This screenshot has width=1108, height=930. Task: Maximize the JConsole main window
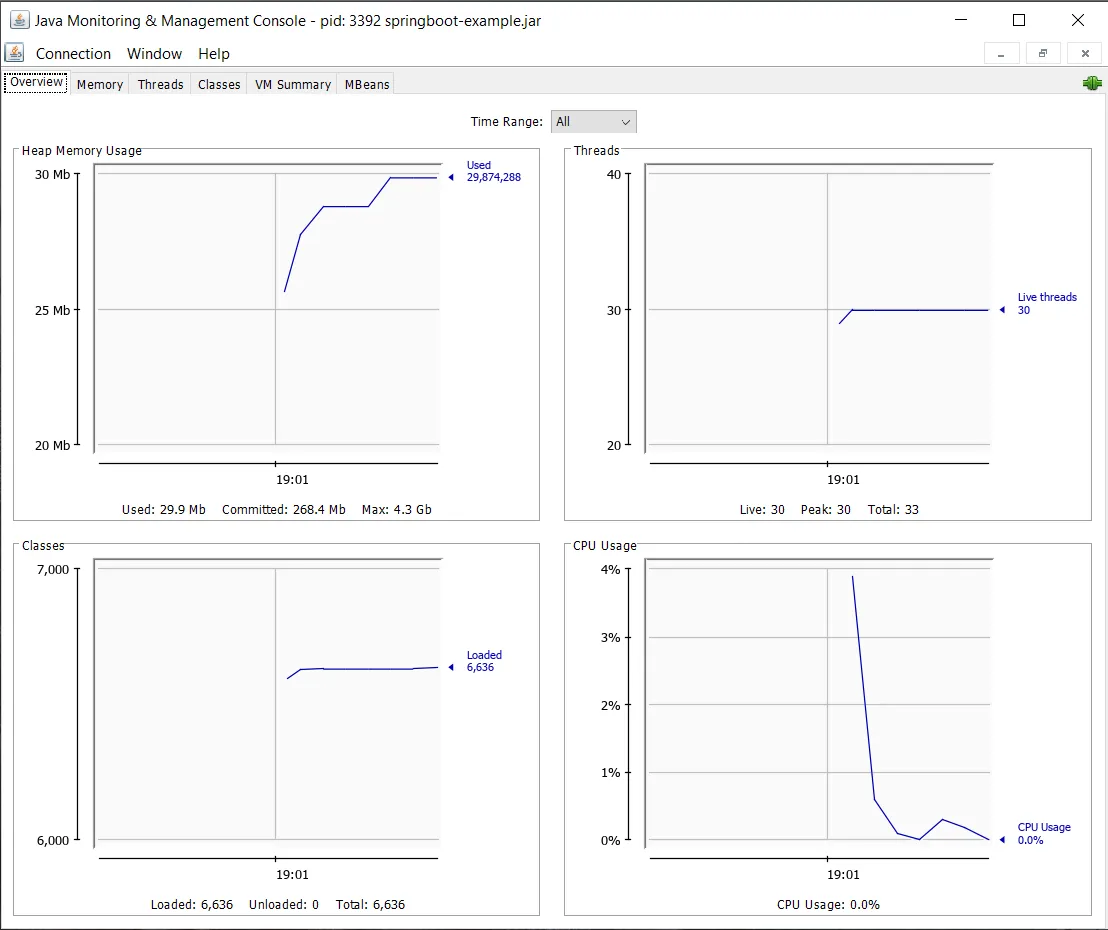tap(1018, 20)
